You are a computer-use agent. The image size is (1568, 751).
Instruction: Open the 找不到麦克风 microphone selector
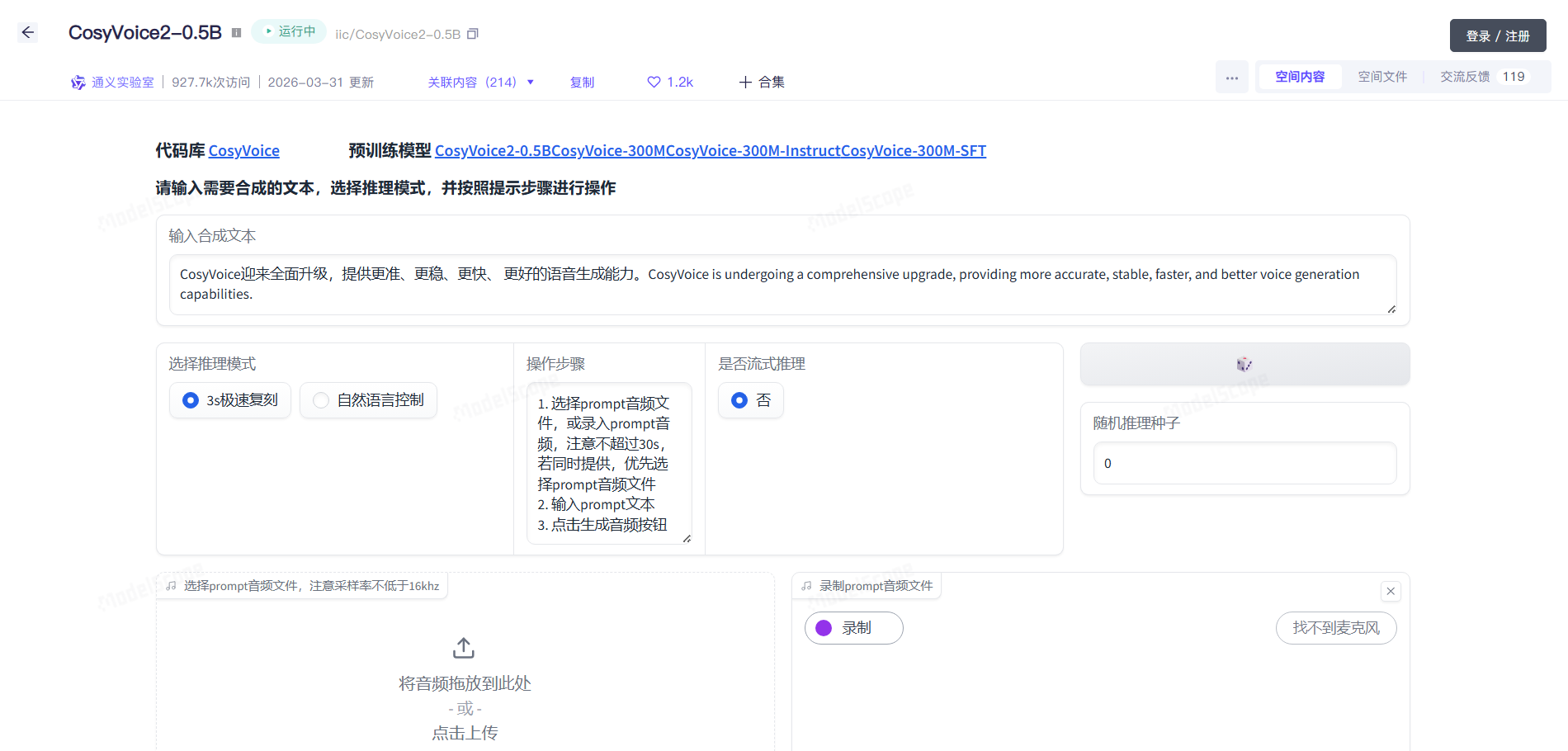tap(1336, 628)
